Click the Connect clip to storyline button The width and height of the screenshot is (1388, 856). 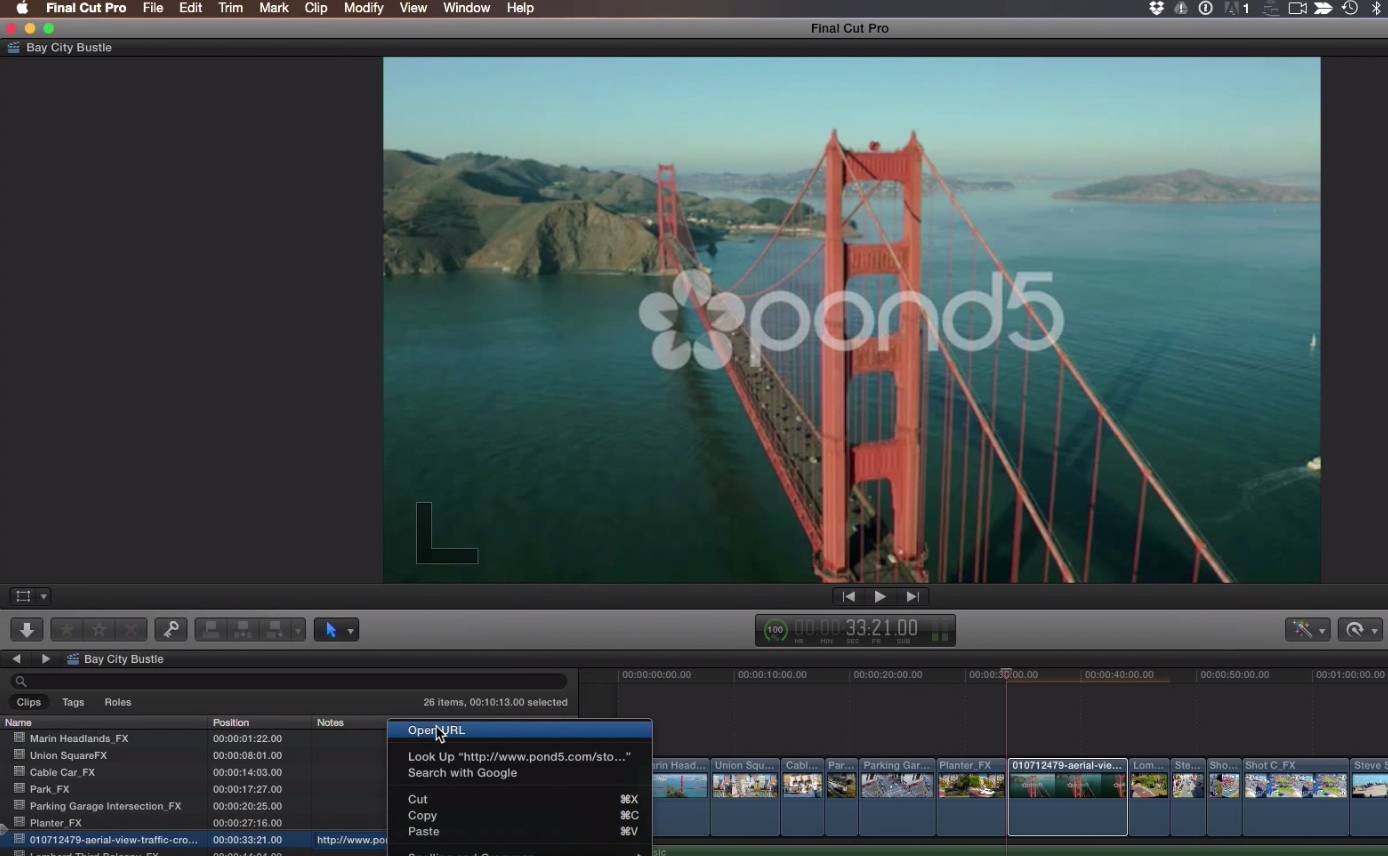click(x=211, y=630)
